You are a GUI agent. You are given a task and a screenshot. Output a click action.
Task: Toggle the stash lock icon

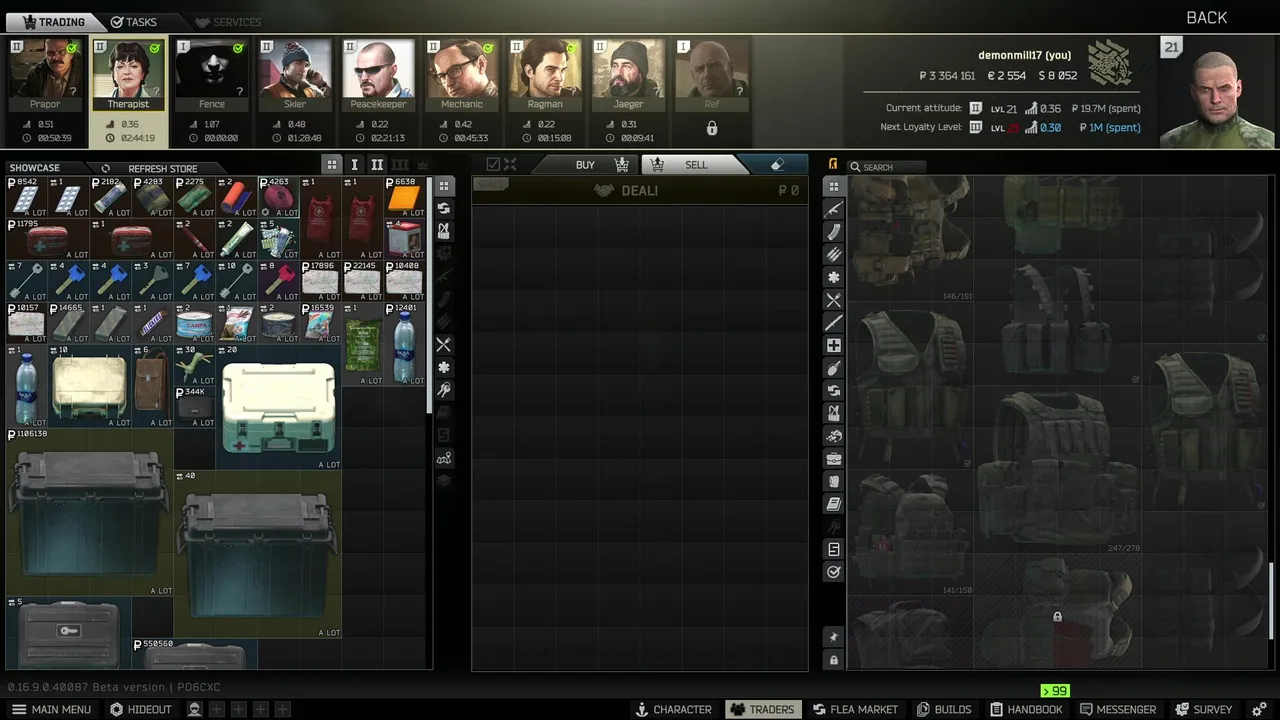[834, 660]
